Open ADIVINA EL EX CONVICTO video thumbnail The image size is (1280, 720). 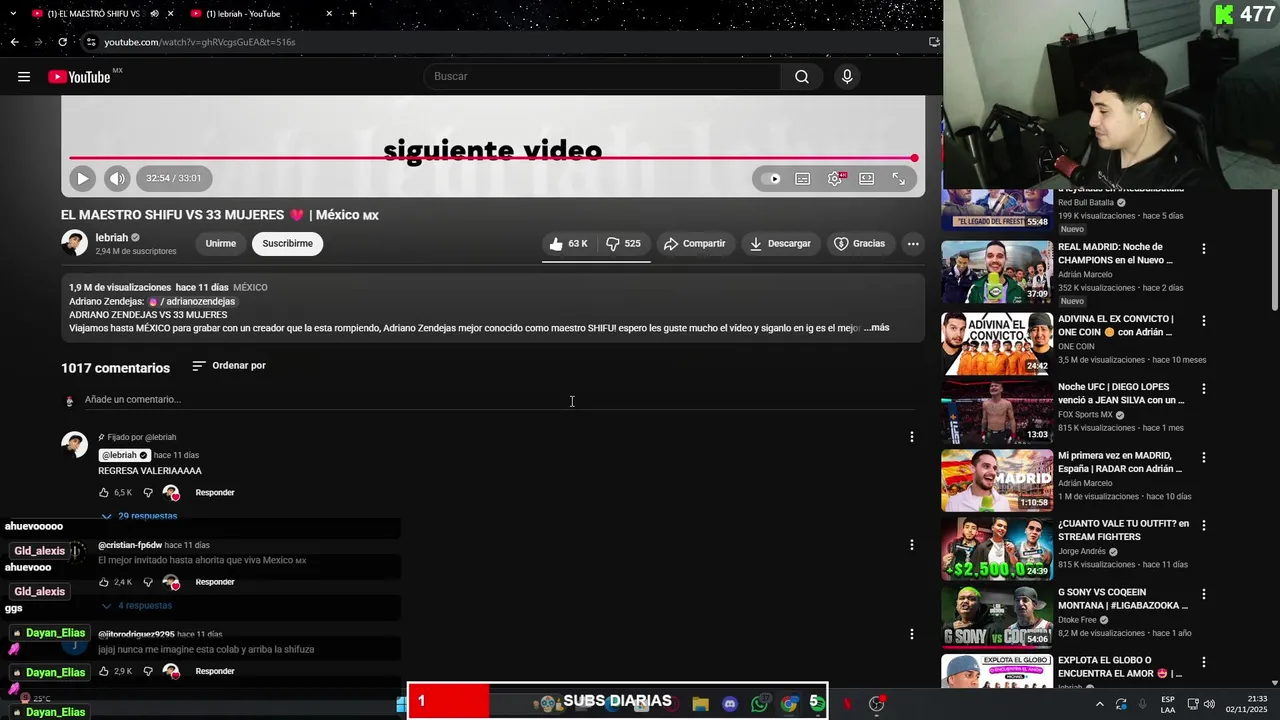tap(996, 344)
